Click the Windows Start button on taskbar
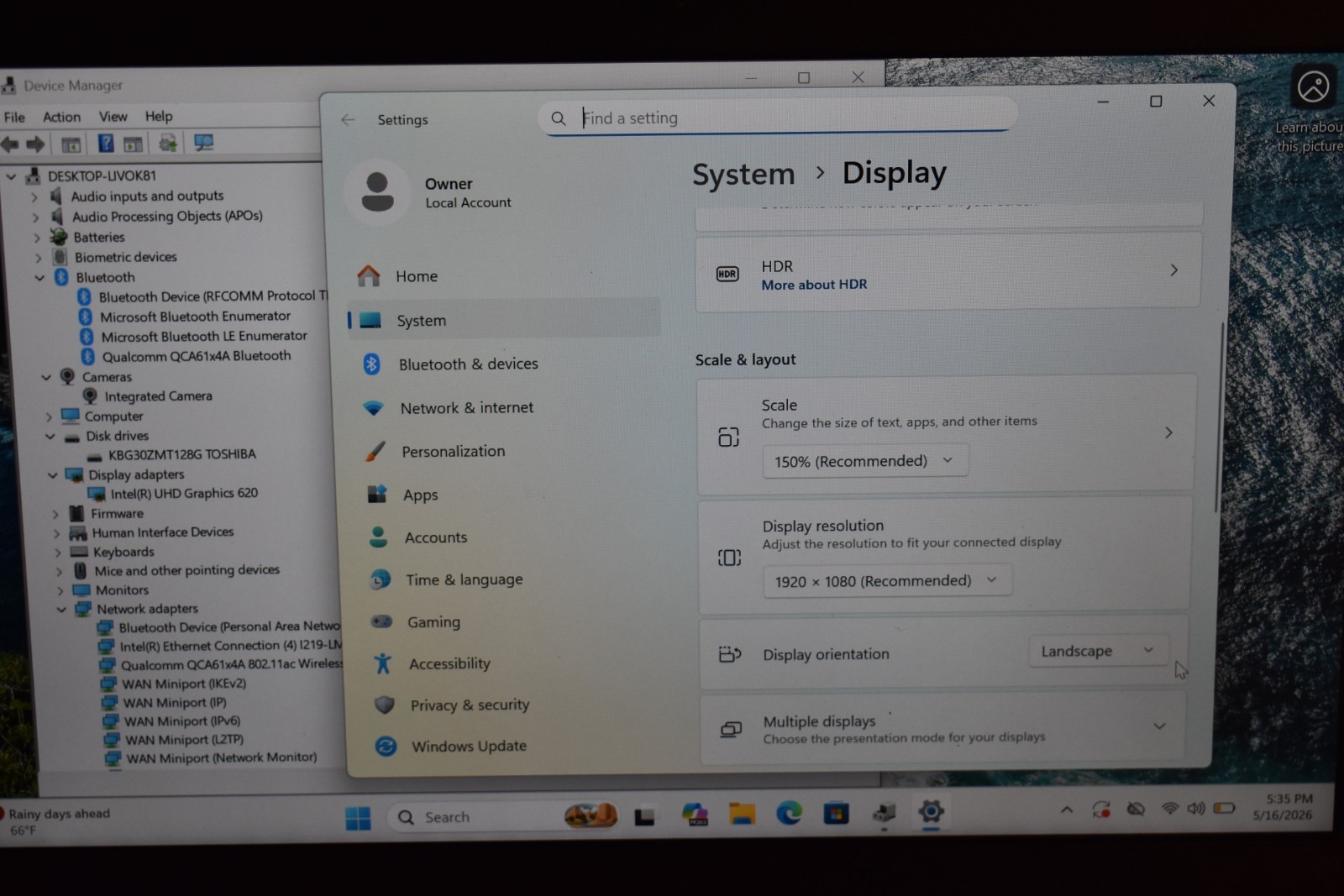This screenshot has width=1344, height=896. [x=359, y=818]
